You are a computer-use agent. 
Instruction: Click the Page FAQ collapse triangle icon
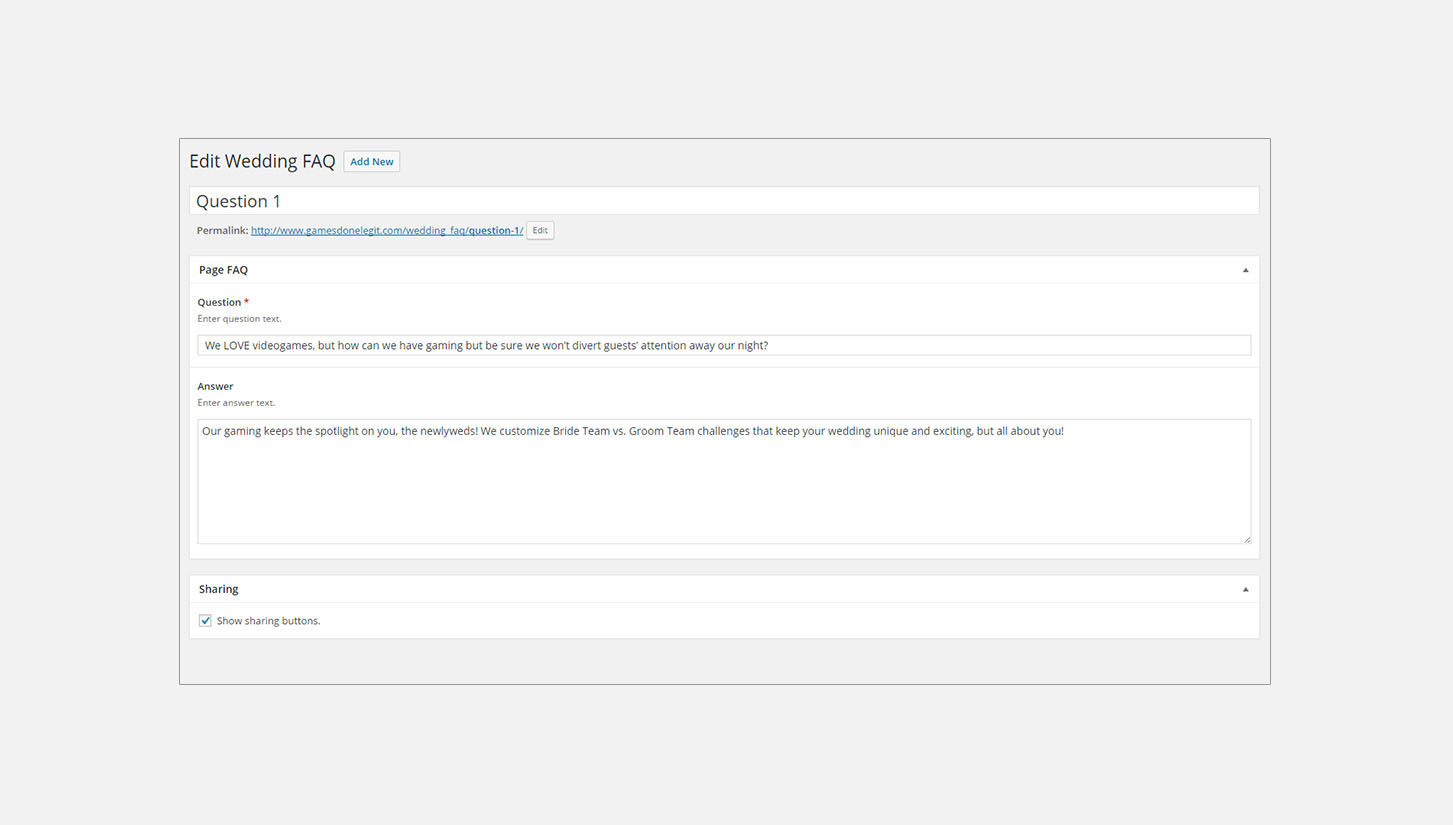[1245, 269]
